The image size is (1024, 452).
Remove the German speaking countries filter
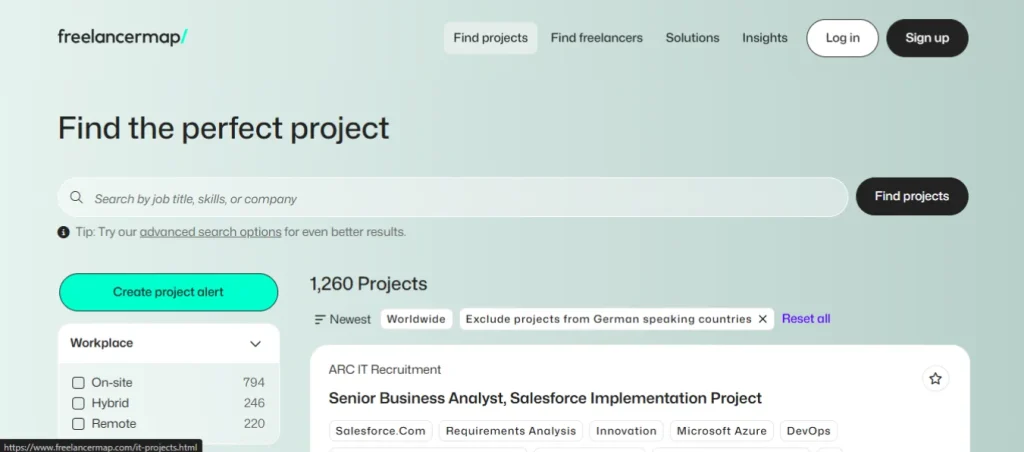pos(763,319)
